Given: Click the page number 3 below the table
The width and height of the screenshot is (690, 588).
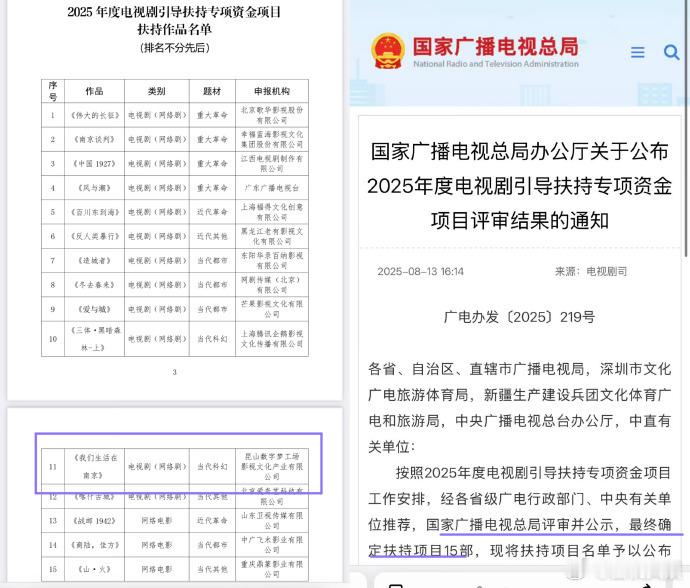Looking at the screenshot, I should click(175, 372).
